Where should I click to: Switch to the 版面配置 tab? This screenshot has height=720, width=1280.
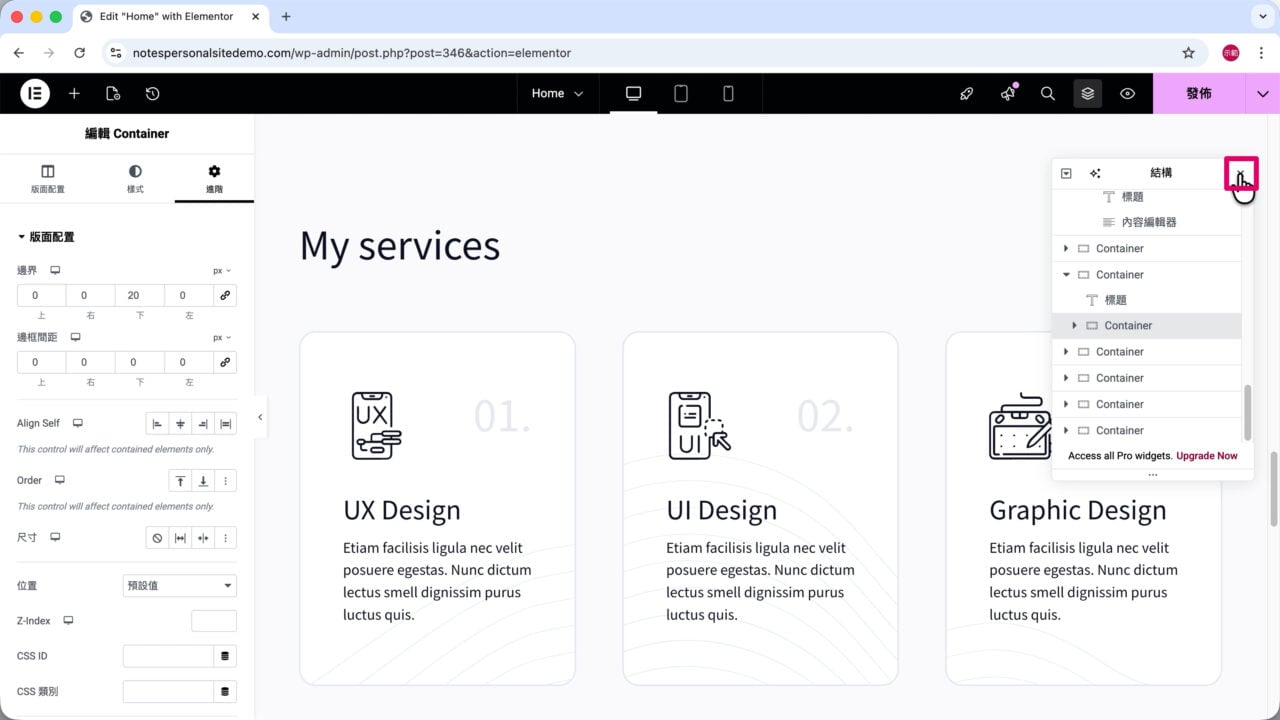[47, 179]
